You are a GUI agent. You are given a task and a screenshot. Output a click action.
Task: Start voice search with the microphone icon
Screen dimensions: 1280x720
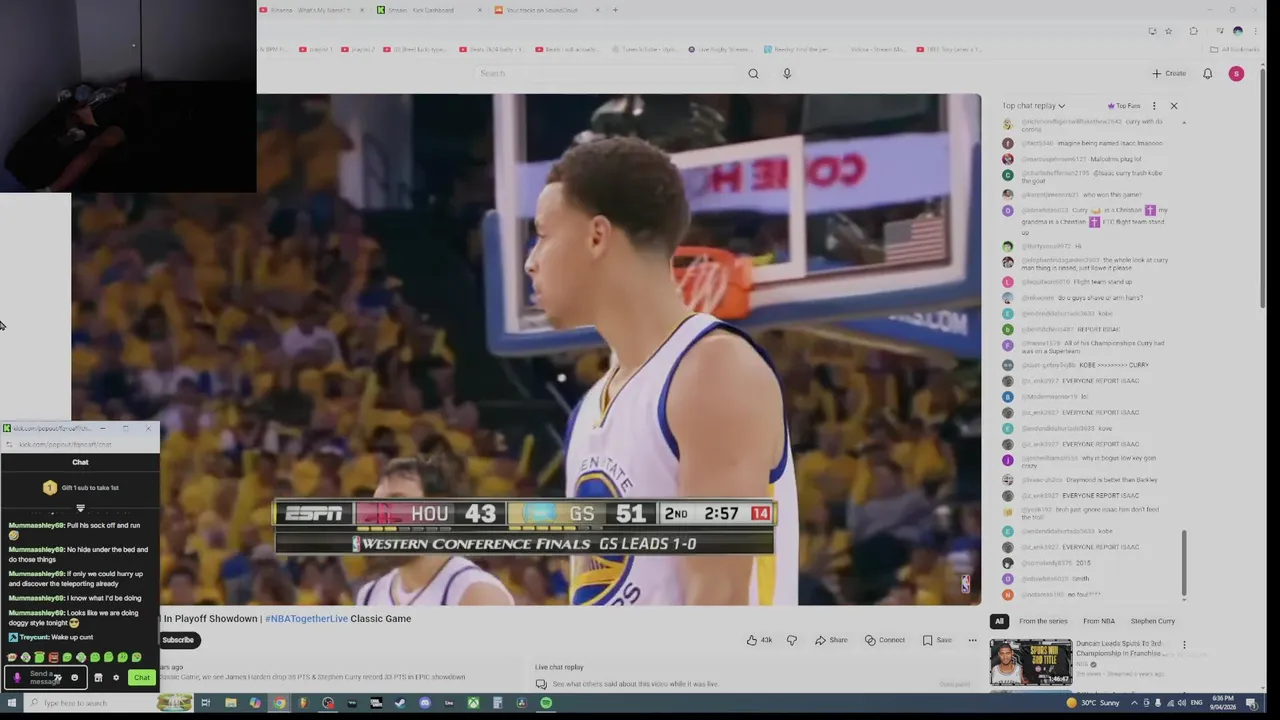pyautogui.click(x=787, y=73)
